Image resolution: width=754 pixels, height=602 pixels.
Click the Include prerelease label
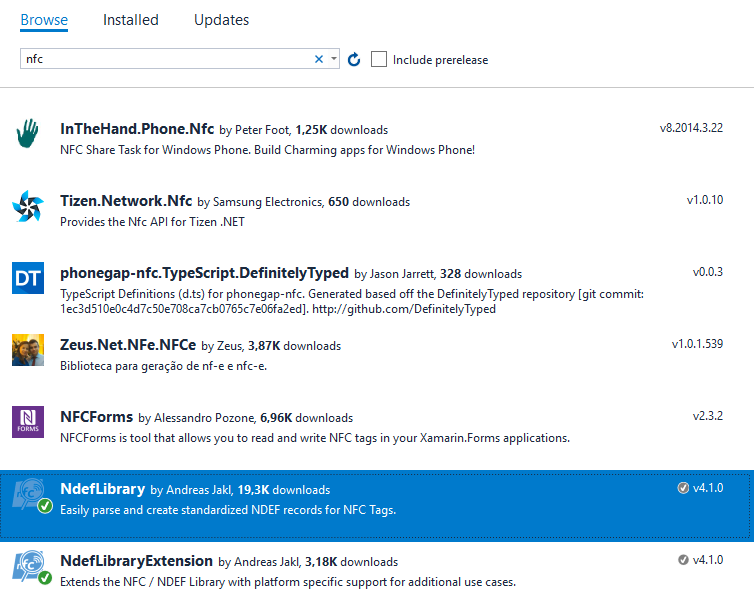point(440,60)
